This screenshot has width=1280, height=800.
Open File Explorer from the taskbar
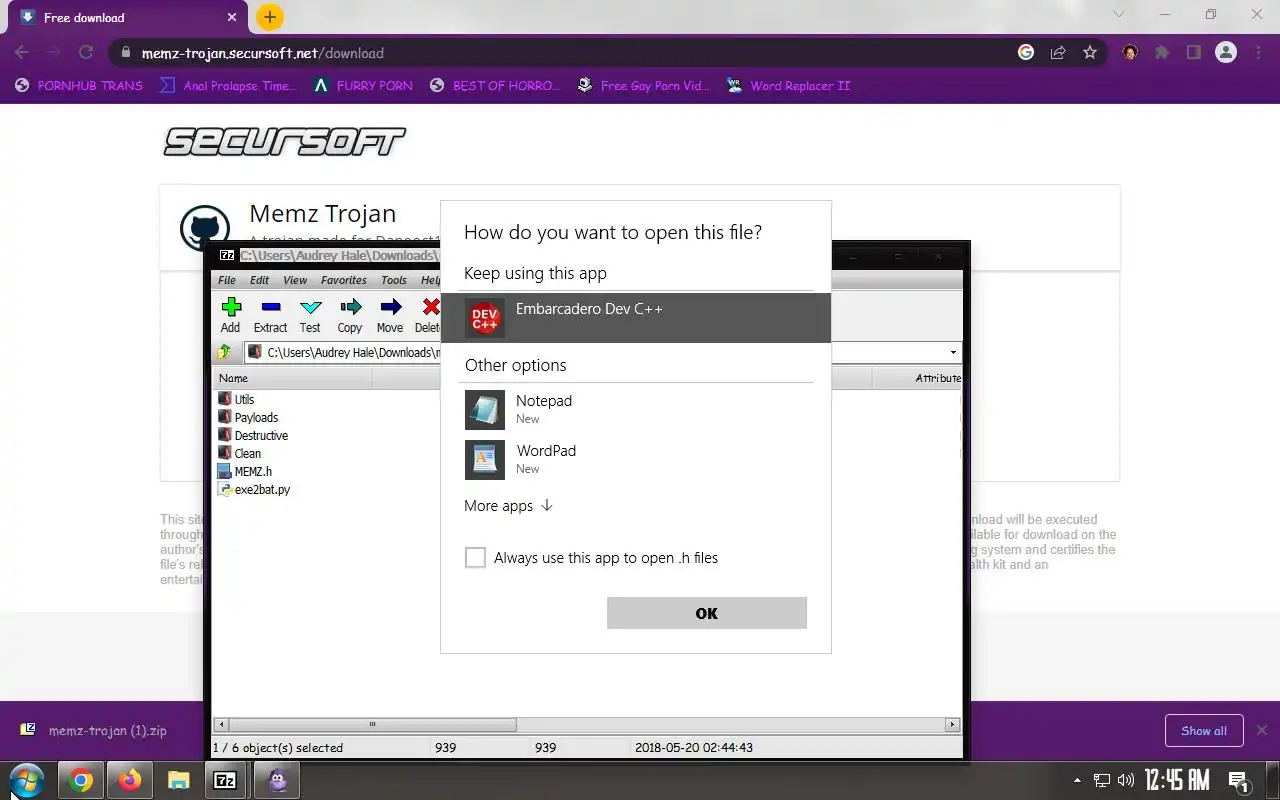pos(178,781)
